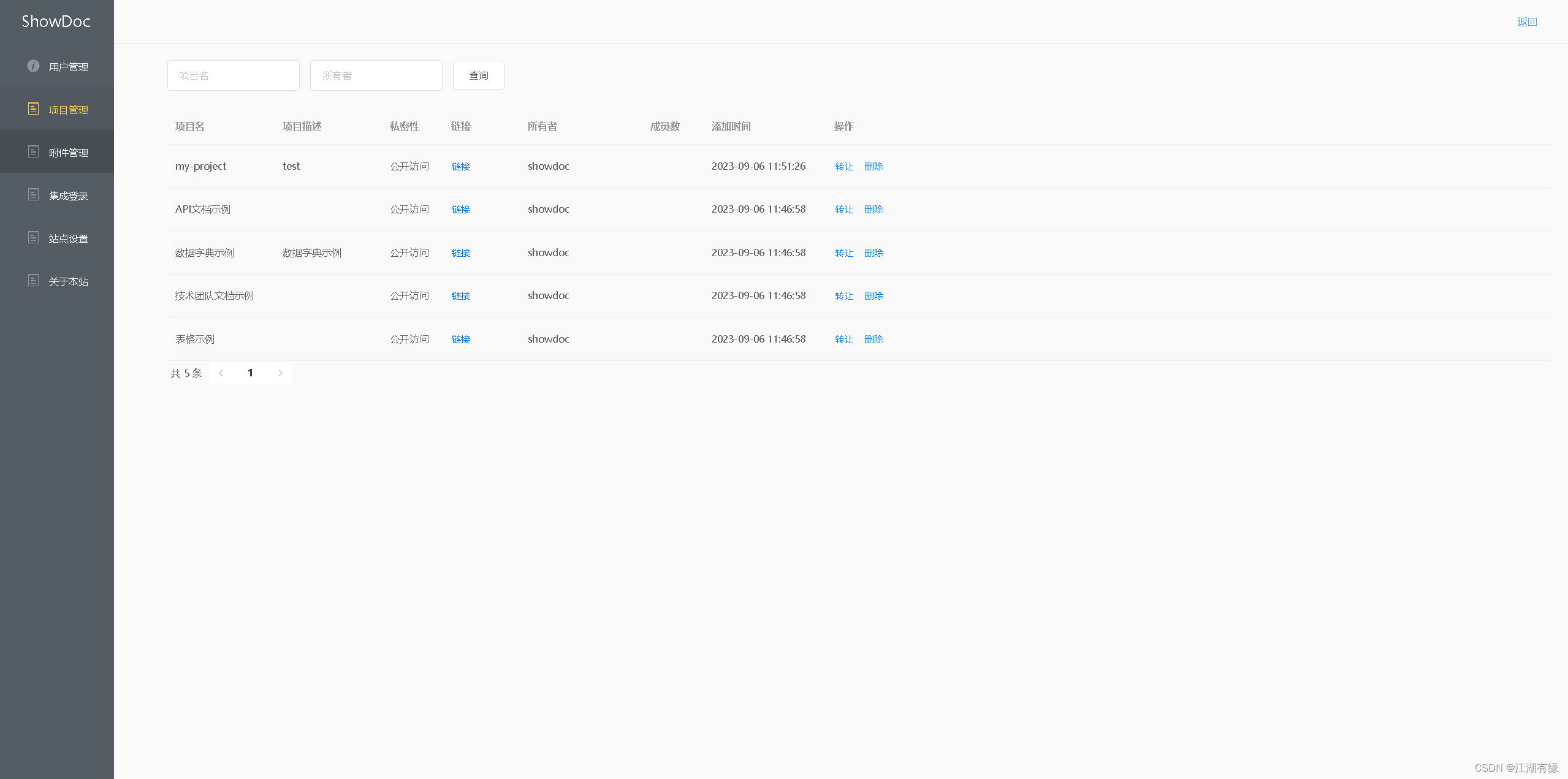The height and width of the screenshot is (779, 1568).
Task: Focus the 所有者 search input
Action: [x=376, y=75]
